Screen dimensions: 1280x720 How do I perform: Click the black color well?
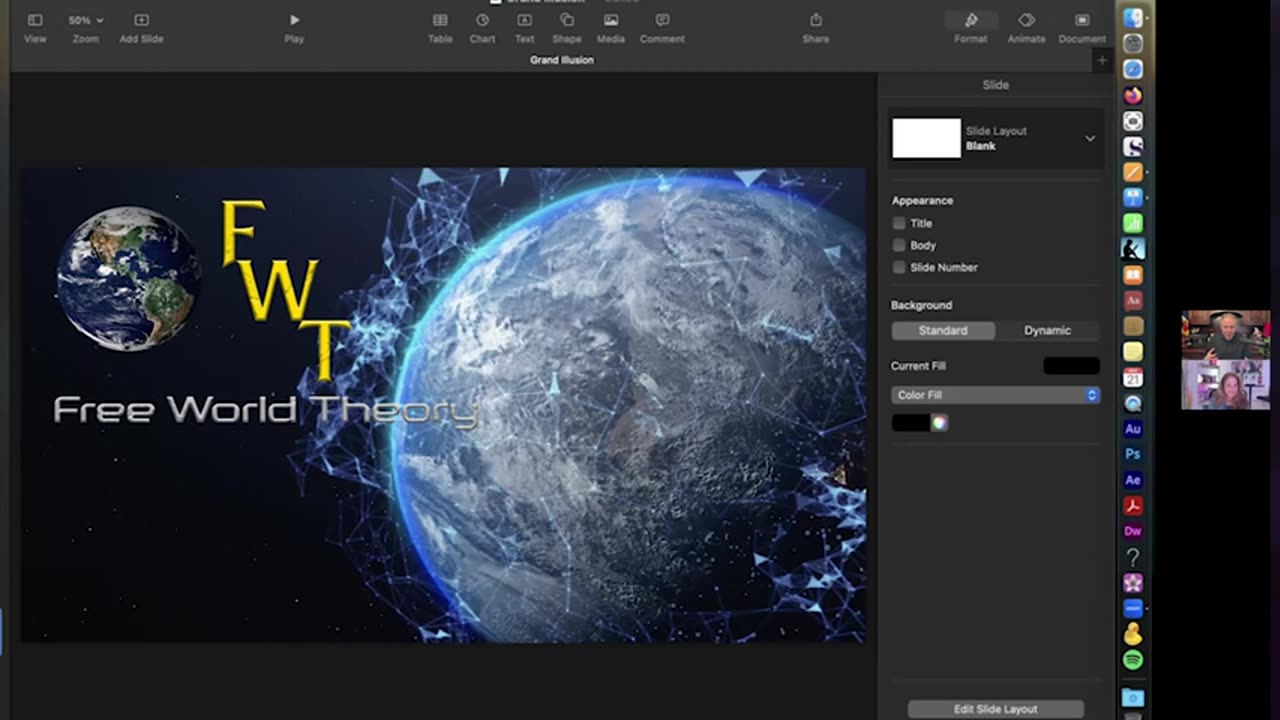[910, 423]
